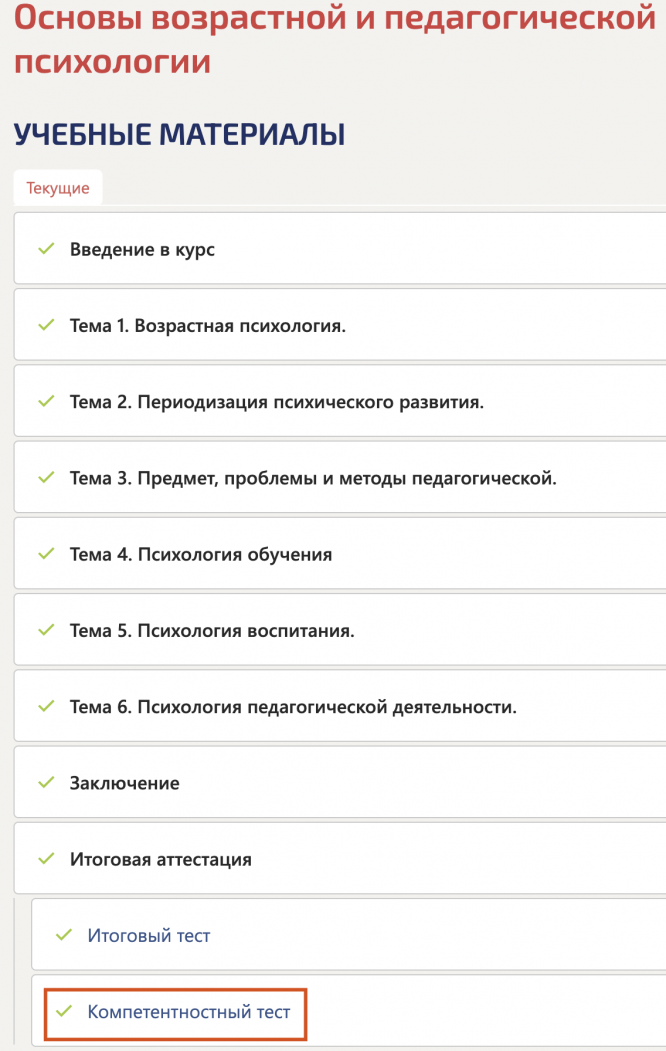Click the course title Основы возрастной и педагогической психологии
This screenshot has width=666, height=1051.
click(x=334, y=39)
